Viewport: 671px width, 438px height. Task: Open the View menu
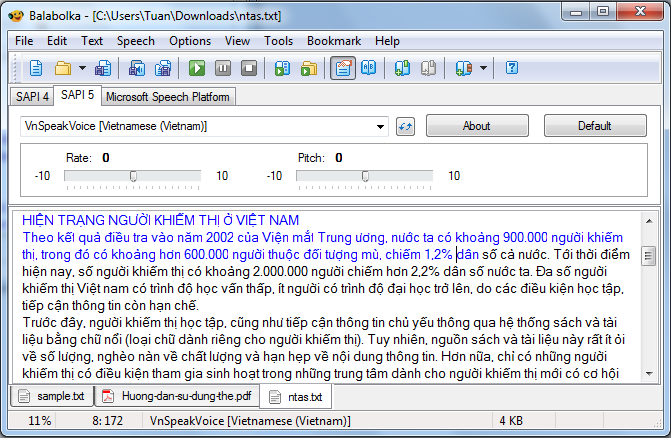(238, 41)
